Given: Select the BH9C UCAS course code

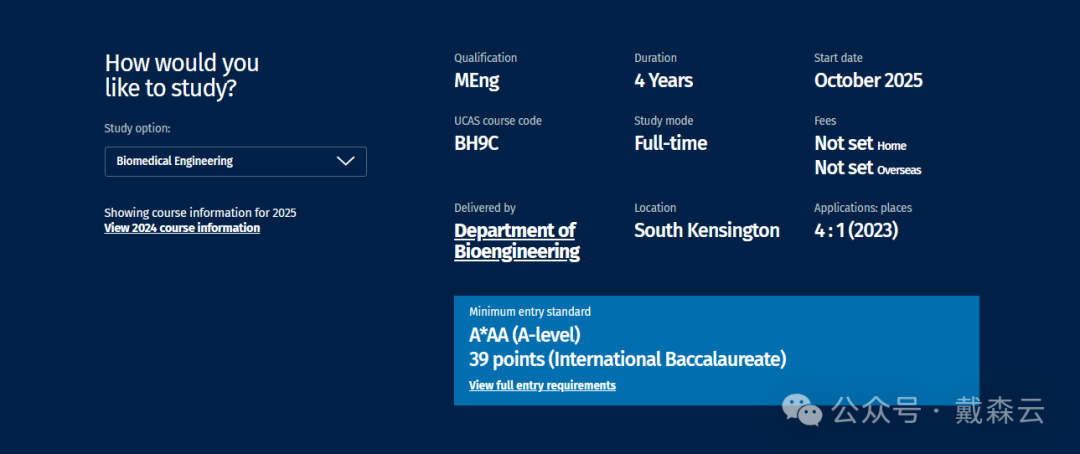Looking at the screenshot, I should point(476,143).
